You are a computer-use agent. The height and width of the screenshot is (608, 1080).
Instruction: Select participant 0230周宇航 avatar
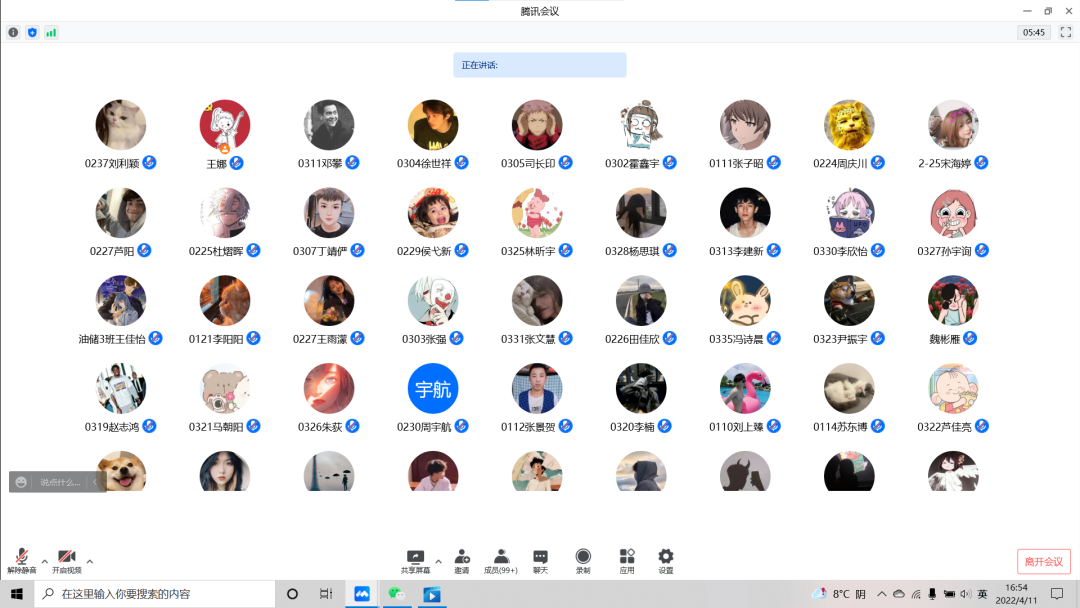pos(433,389)
